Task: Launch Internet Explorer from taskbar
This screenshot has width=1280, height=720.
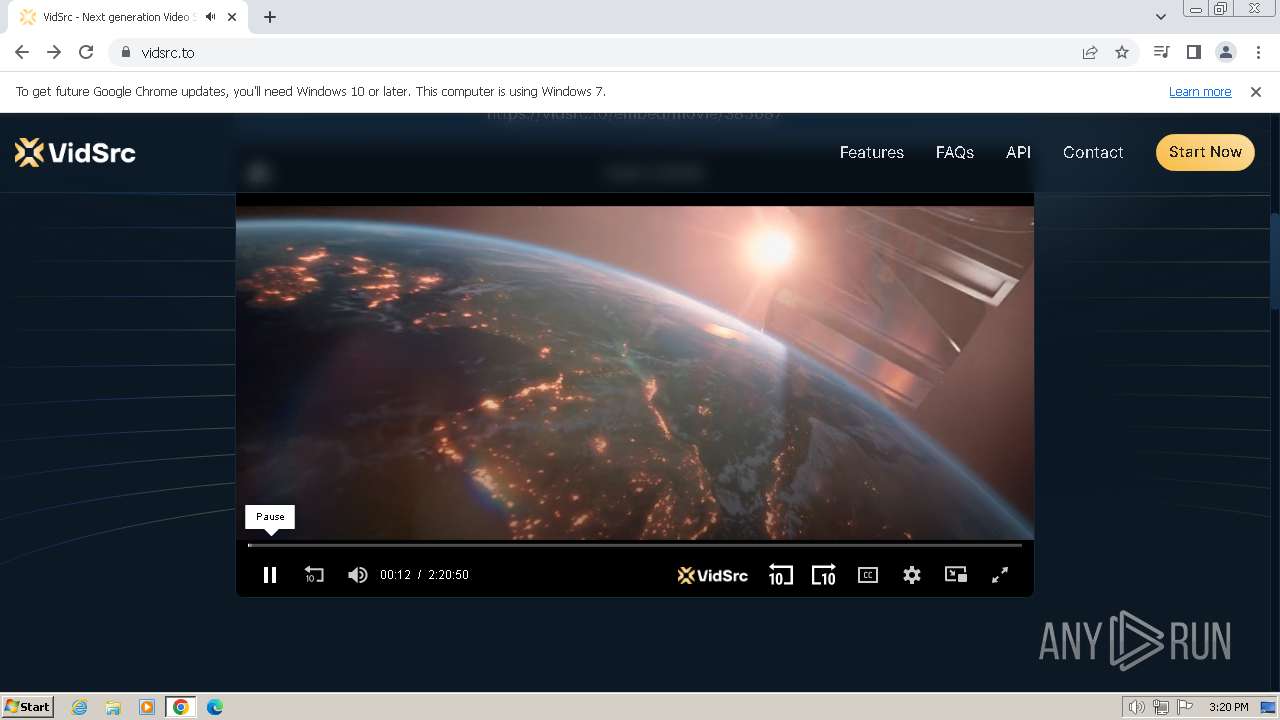Action: pos(80,707)
